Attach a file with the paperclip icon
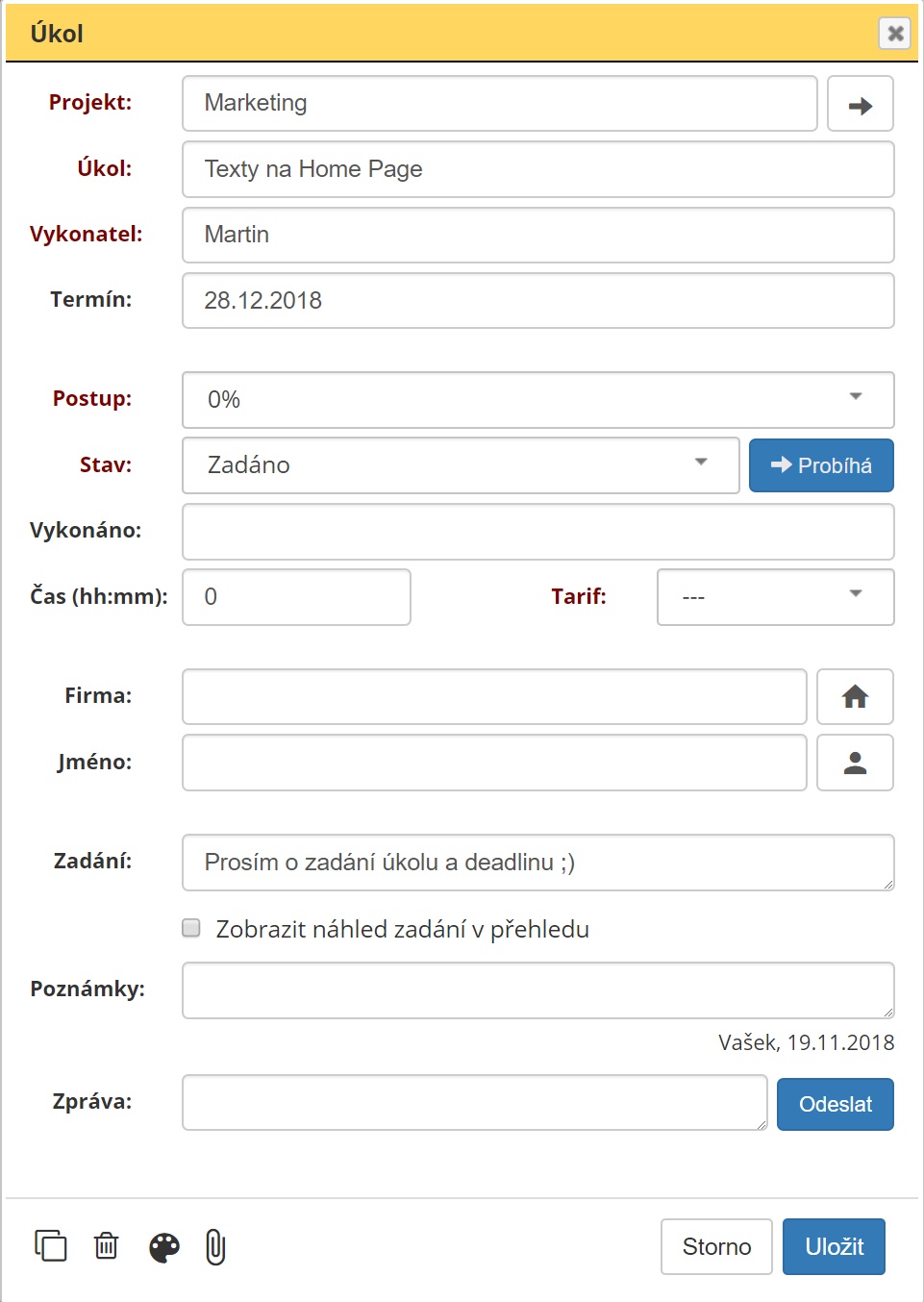The height and width of the screenshot is (1302, 924). 215,1247
